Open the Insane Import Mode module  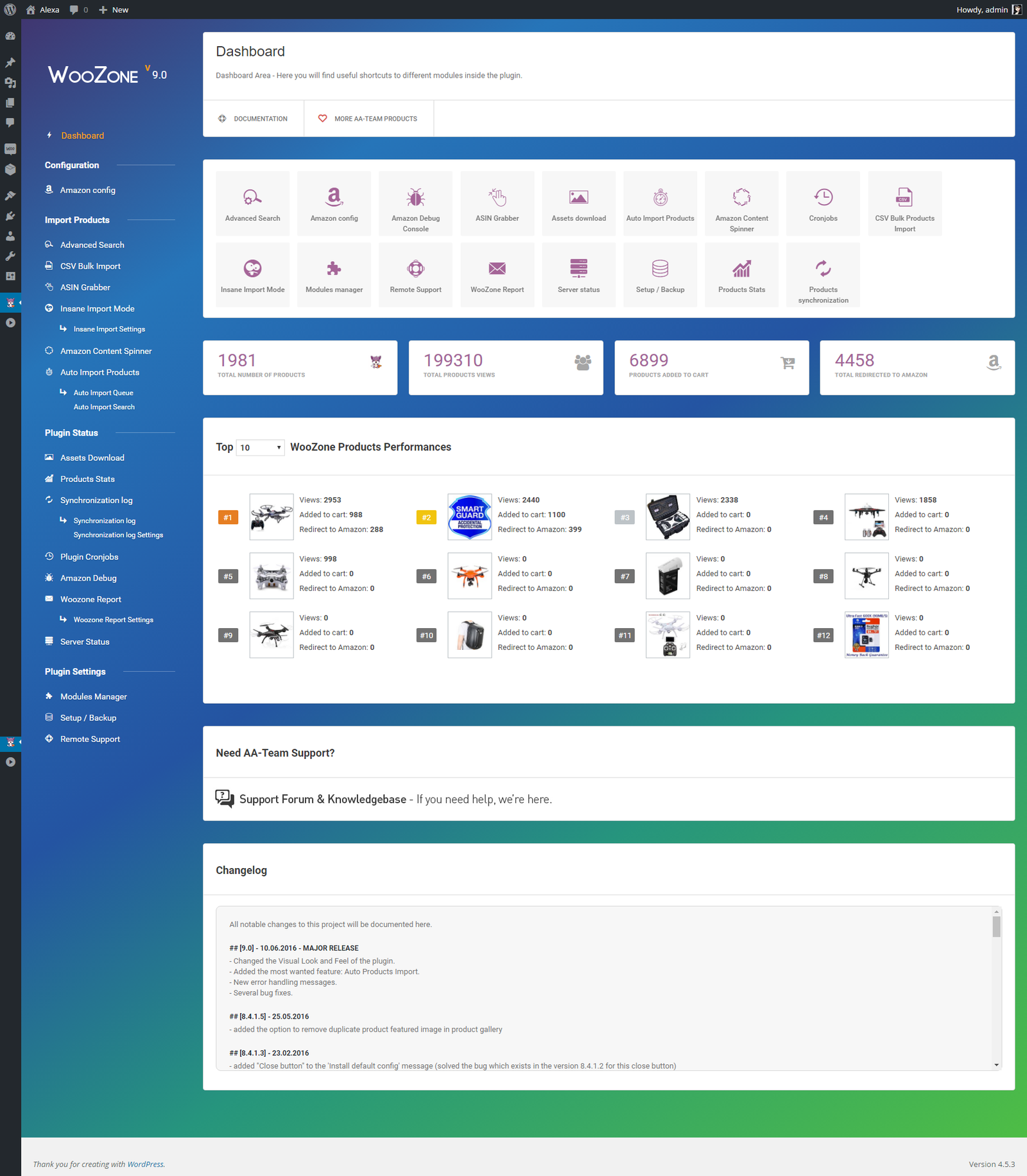252,275
